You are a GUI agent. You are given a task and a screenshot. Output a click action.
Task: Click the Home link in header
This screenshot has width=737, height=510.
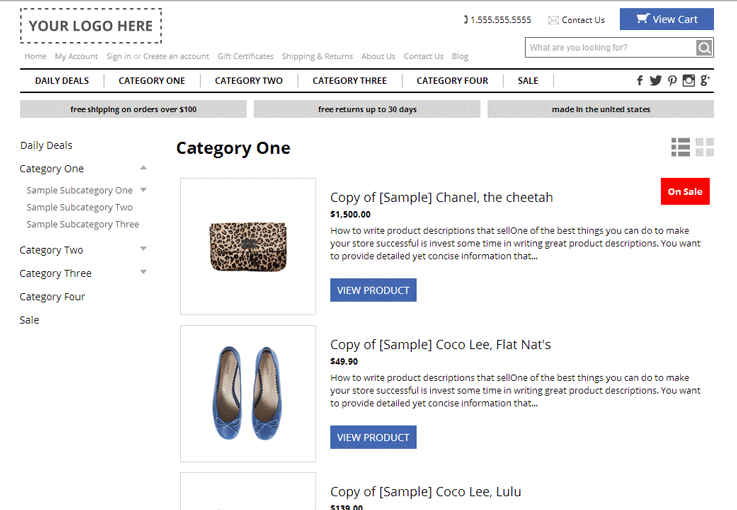pos(35,56)
